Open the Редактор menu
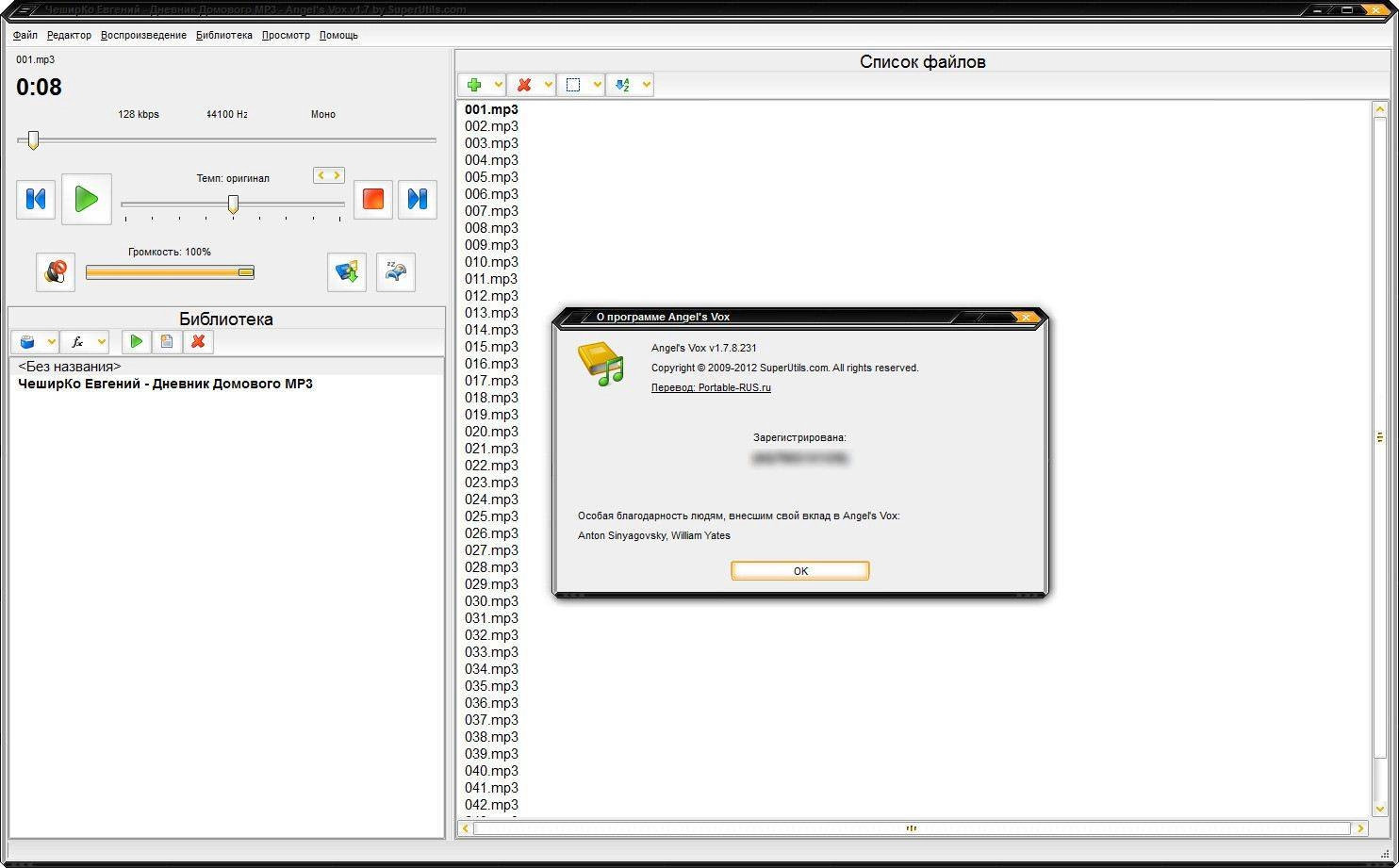This screenshot has width=1399, height=868. coord(69,35)
